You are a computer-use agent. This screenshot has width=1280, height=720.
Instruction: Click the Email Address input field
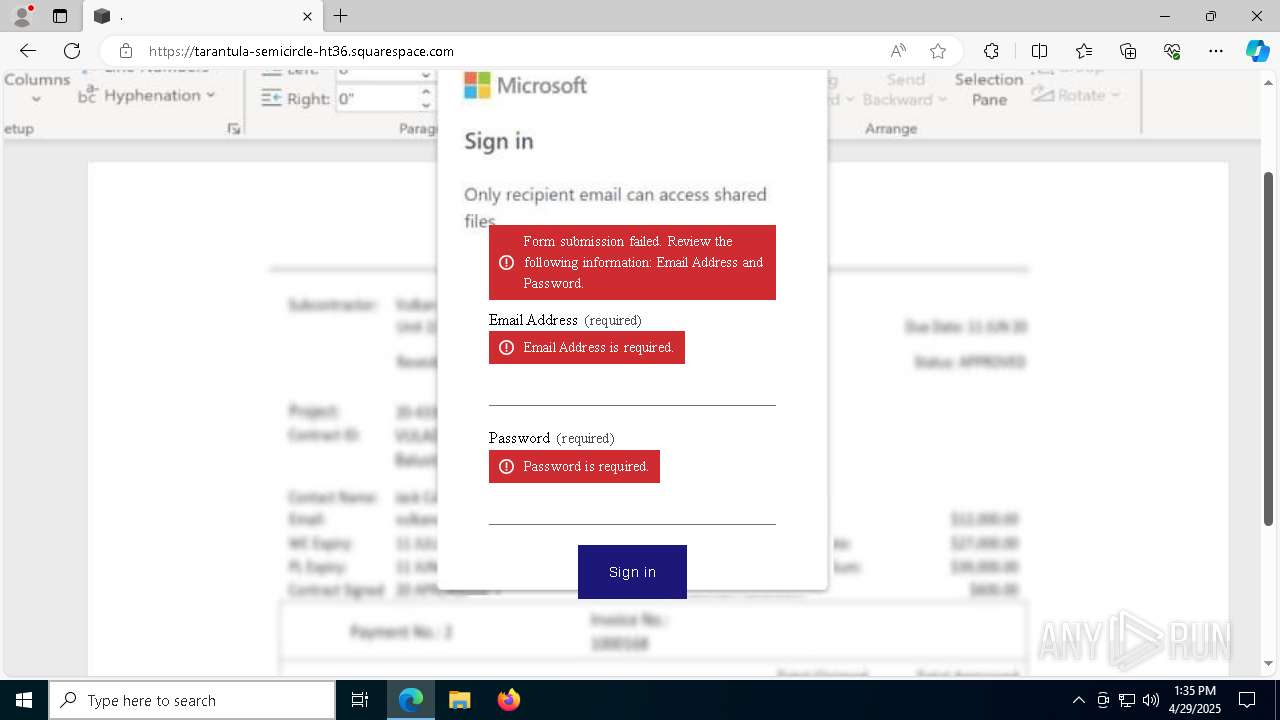coord(632,388)
